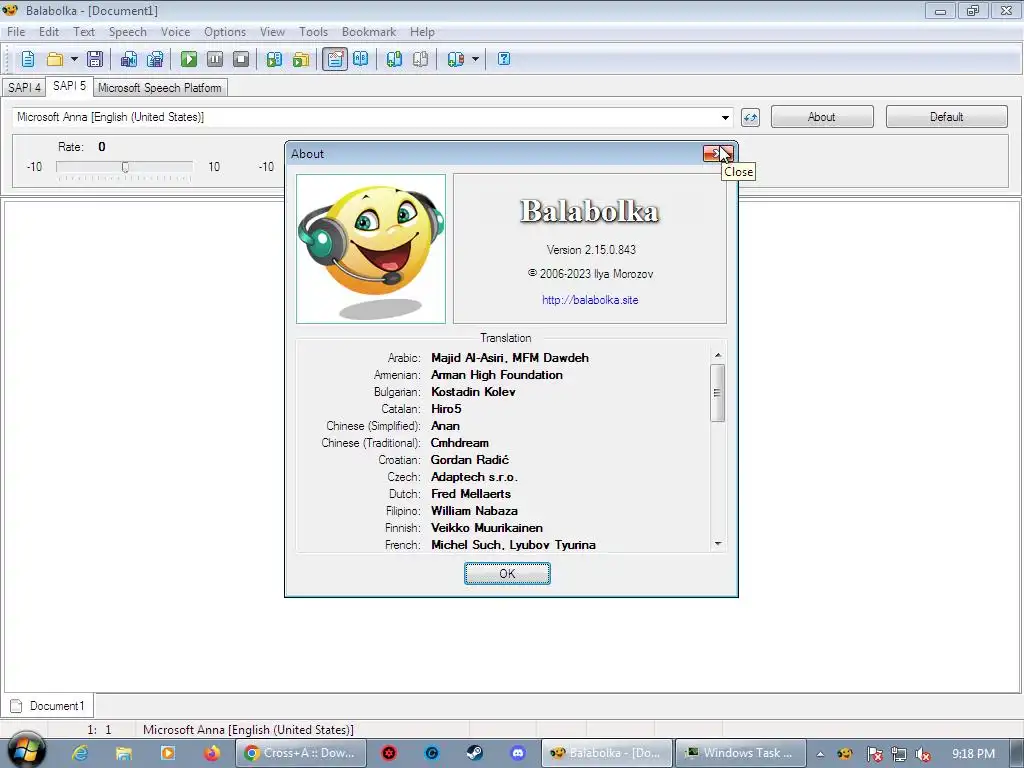Viewport: 1024px width, 768px height.
Task: Switch to the Microsoft Speech Platform tab
Action: tap(160, 88)
